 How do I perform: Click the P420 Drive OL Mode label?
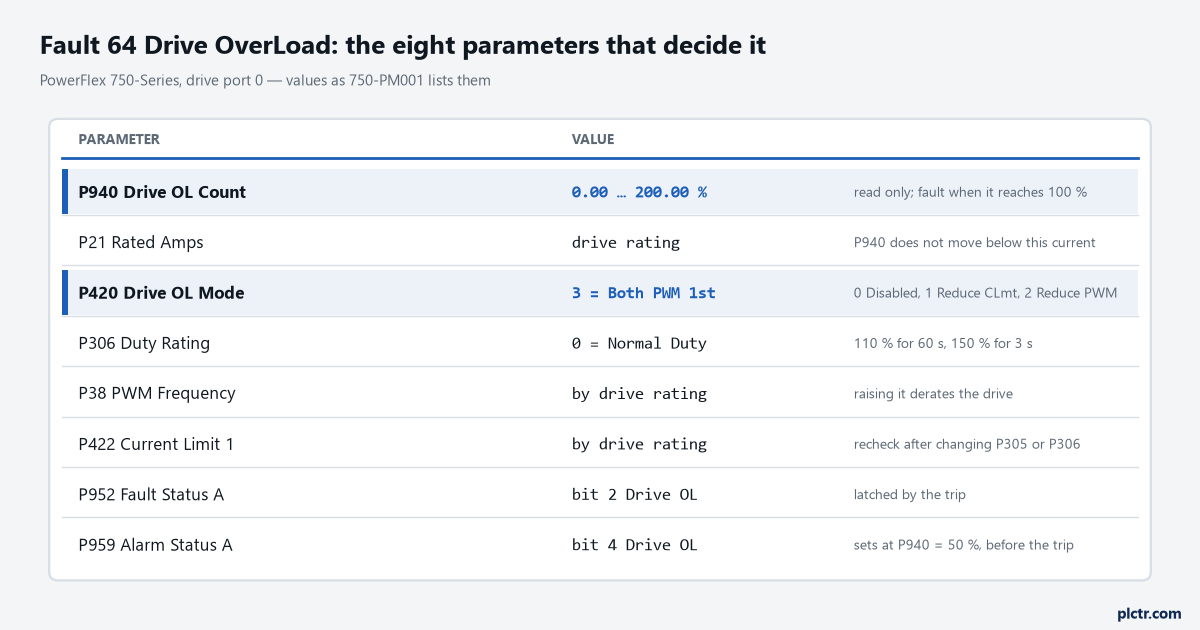tap(162, 293)
